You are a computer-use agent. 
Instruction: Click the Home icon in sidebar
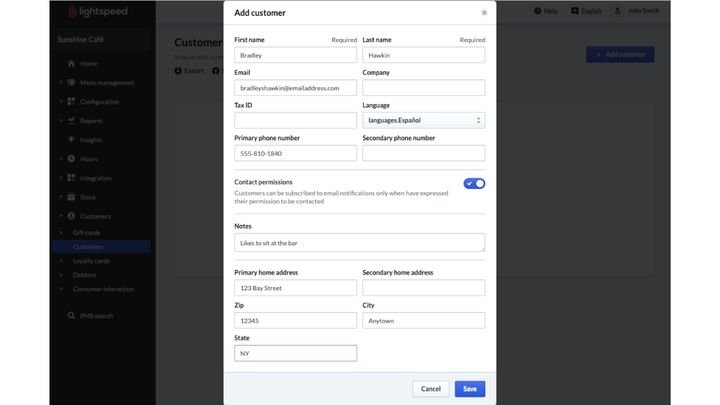point(71,63)
